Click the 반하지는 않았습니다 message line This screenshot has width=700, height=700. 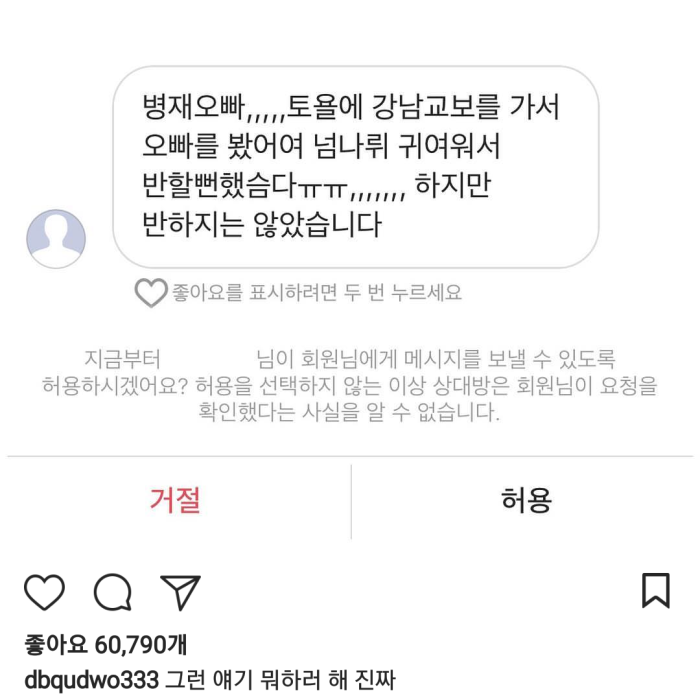[x=262, y=224]
